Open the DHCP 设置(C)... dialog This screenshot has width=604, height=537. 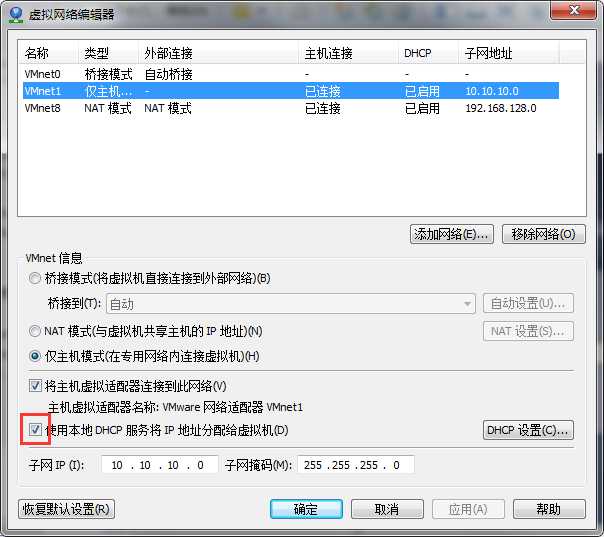point(528,430)
